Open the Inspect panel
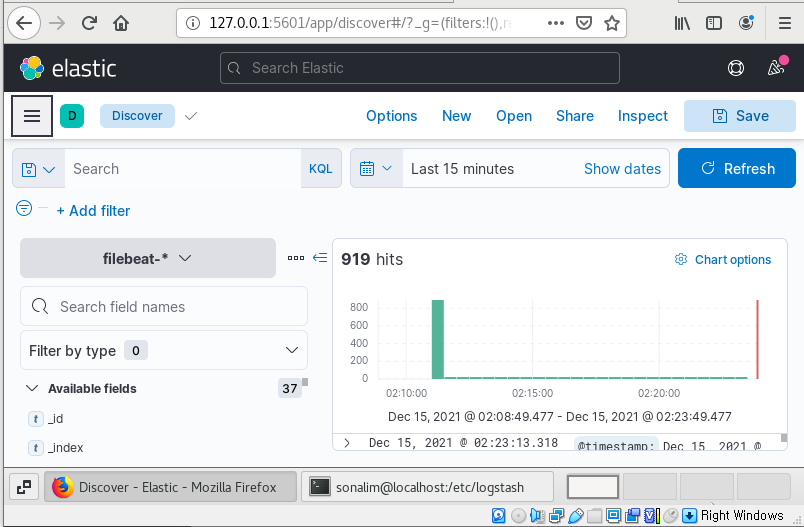 642,116
